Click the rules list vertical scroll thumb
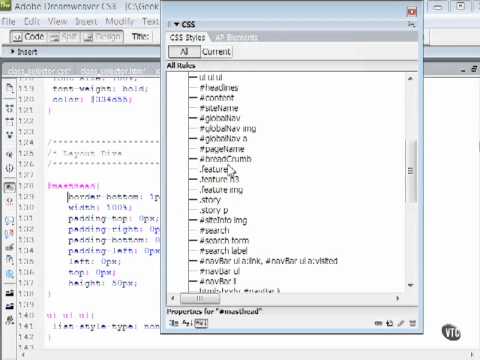The width and height of the screenshot is (480, 360). coord(411,171)
